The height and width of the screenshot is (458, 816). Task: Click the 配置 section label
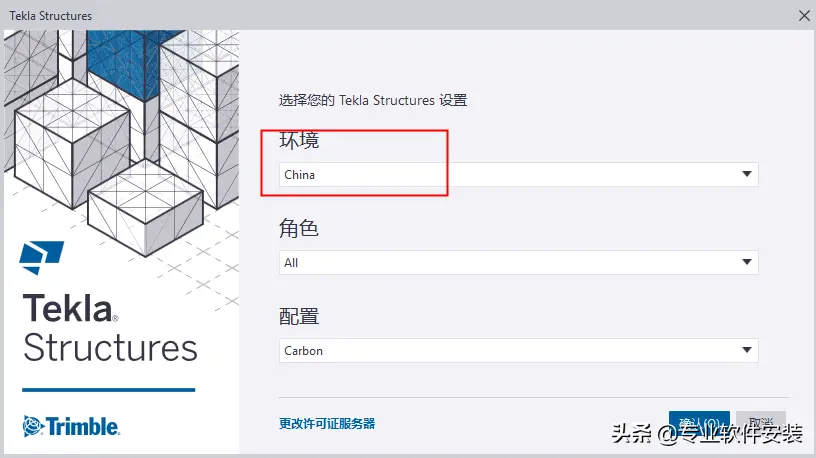click(x=299, y=316)
